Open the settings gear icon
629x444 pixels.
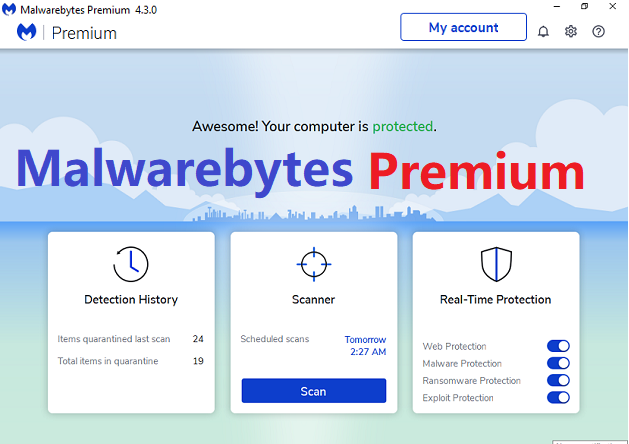coord(570,31)
